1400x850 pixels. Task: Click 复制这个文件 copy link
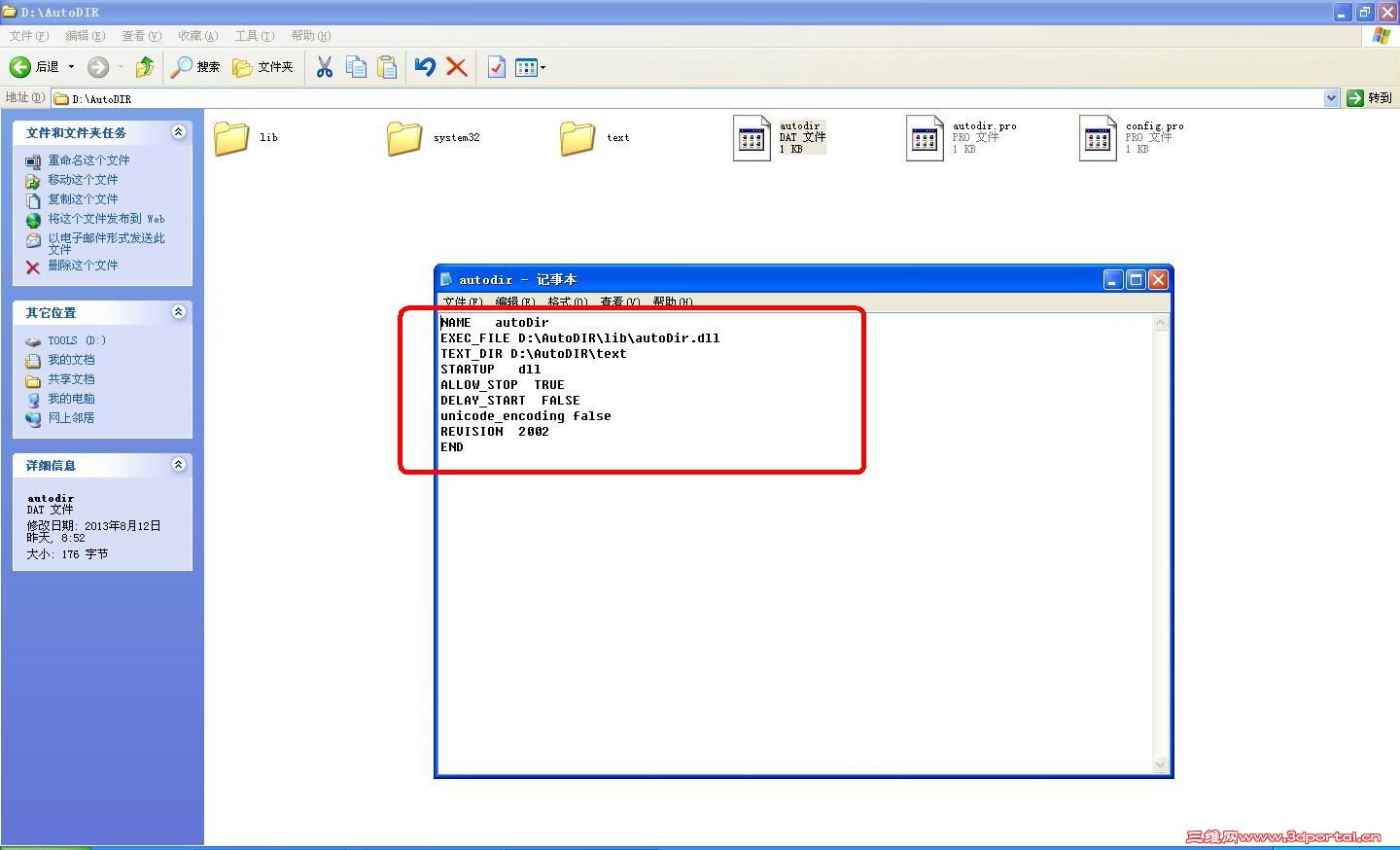coord(83,199)
